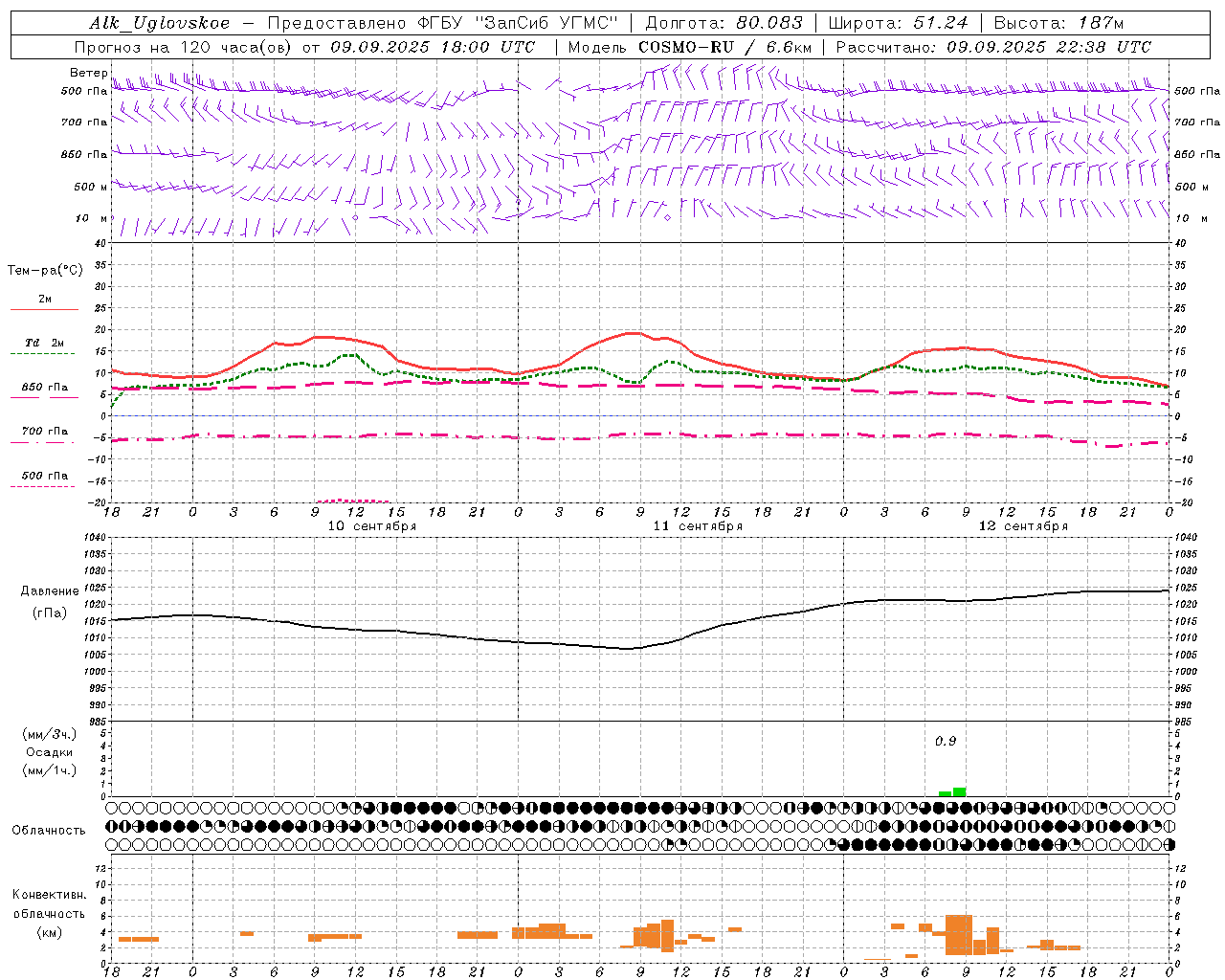
Task: Click the Давление label
Action: click(50, 591)
